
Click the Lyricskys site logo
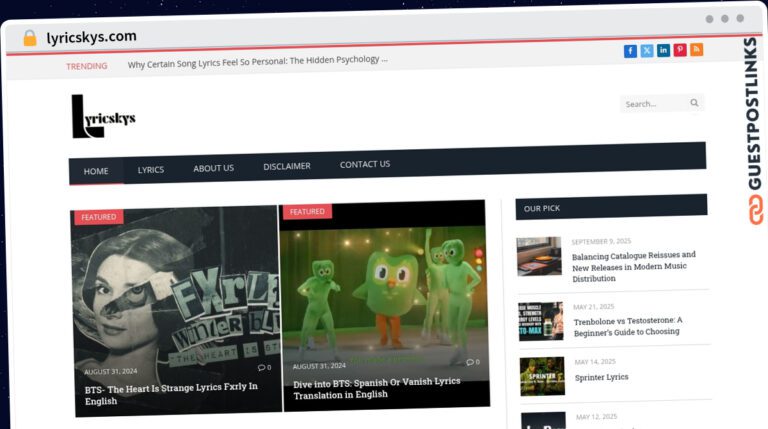103,117
